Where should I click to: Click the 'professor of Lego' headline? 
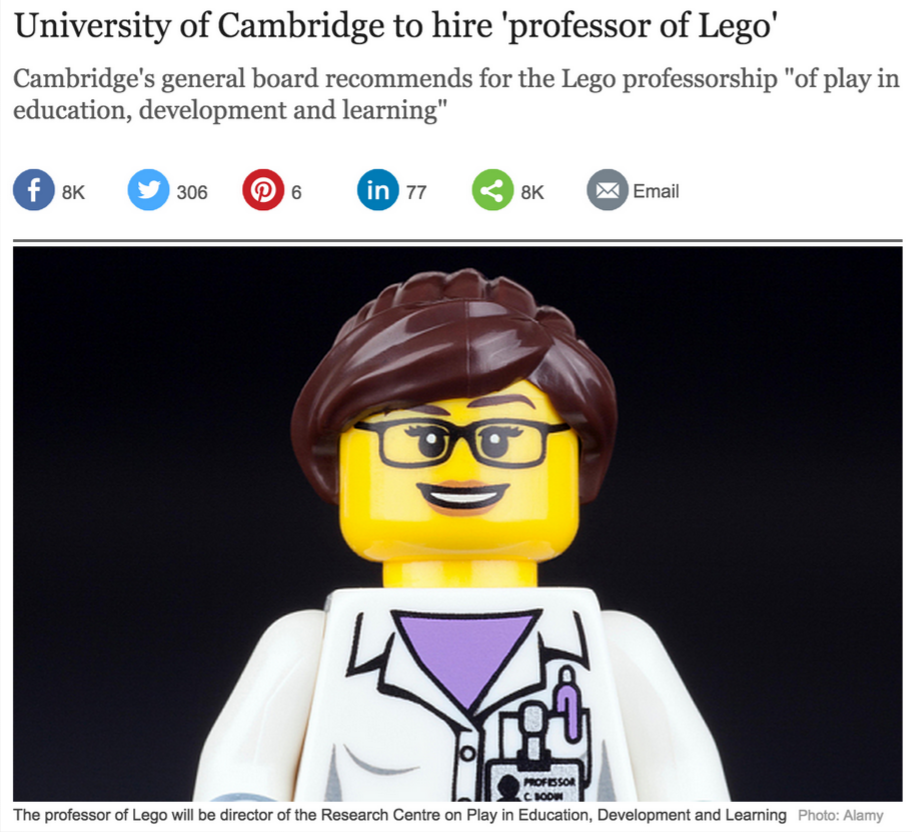[x=396, y=26]
